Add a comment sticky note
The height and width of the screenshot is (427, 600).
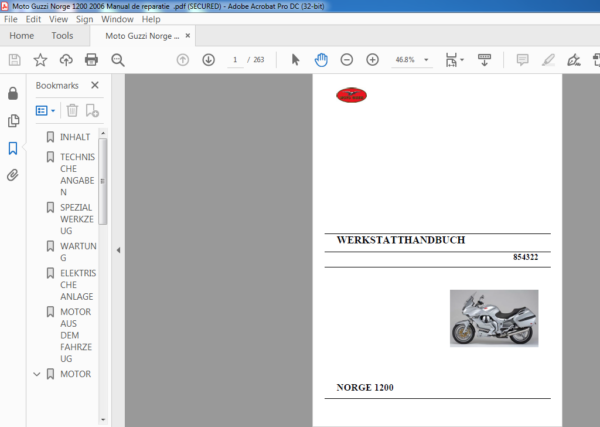click(x=522, y=60)
